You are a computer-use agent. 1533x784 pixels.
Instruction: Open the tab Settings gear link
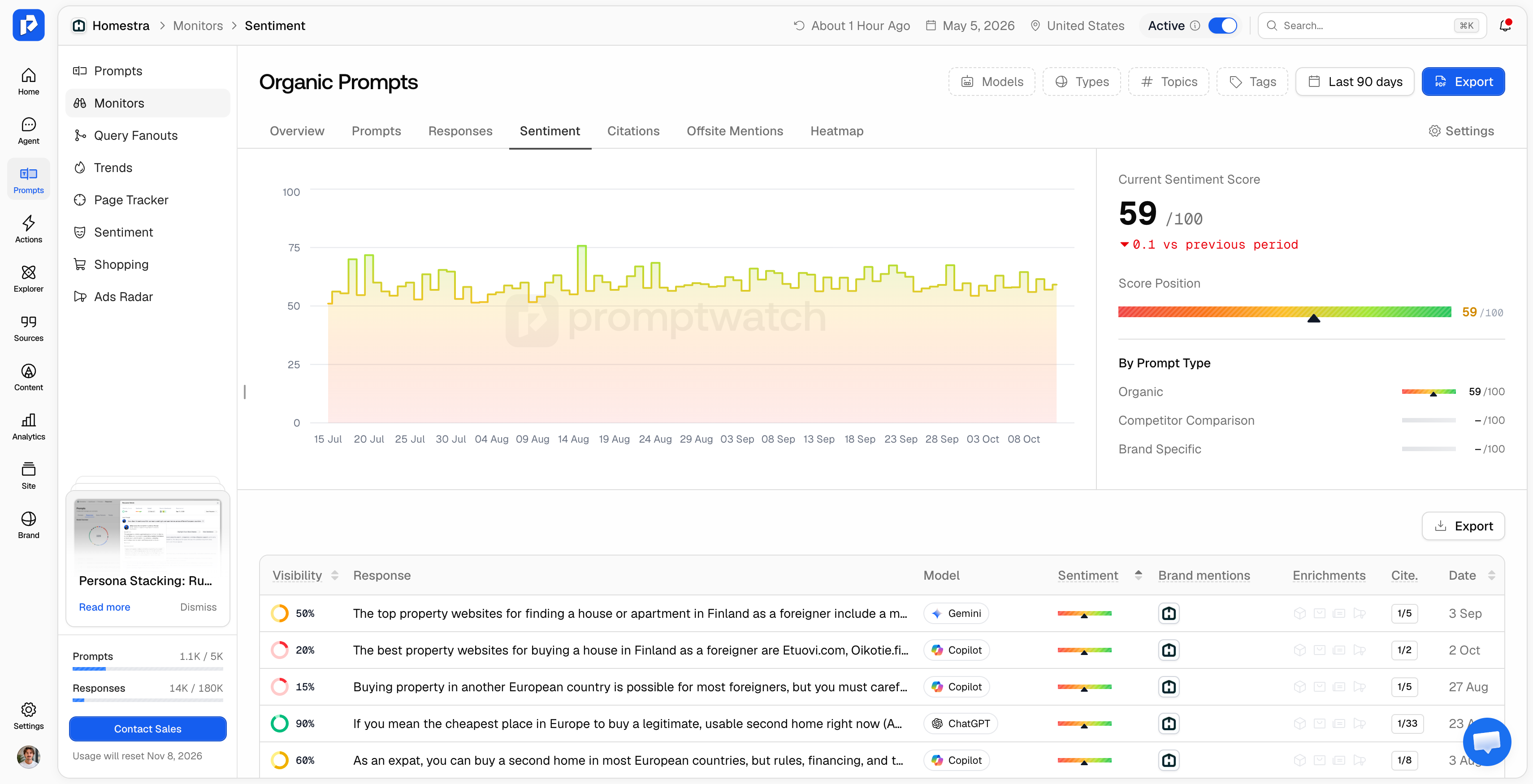click(x=1461, y=131)
